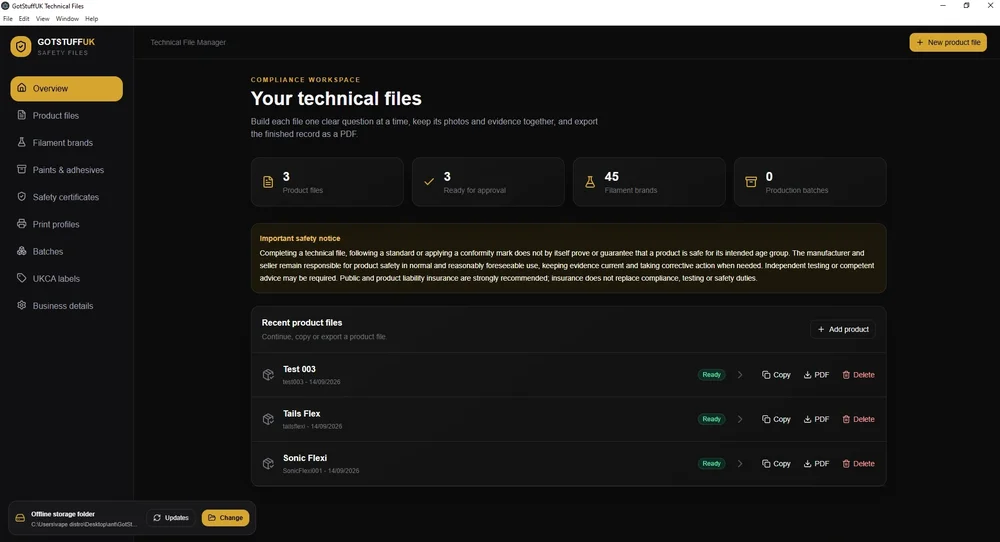Copy the Sonic Flexi product file
Screen dimensions: 1000x542
click(776, 464)
